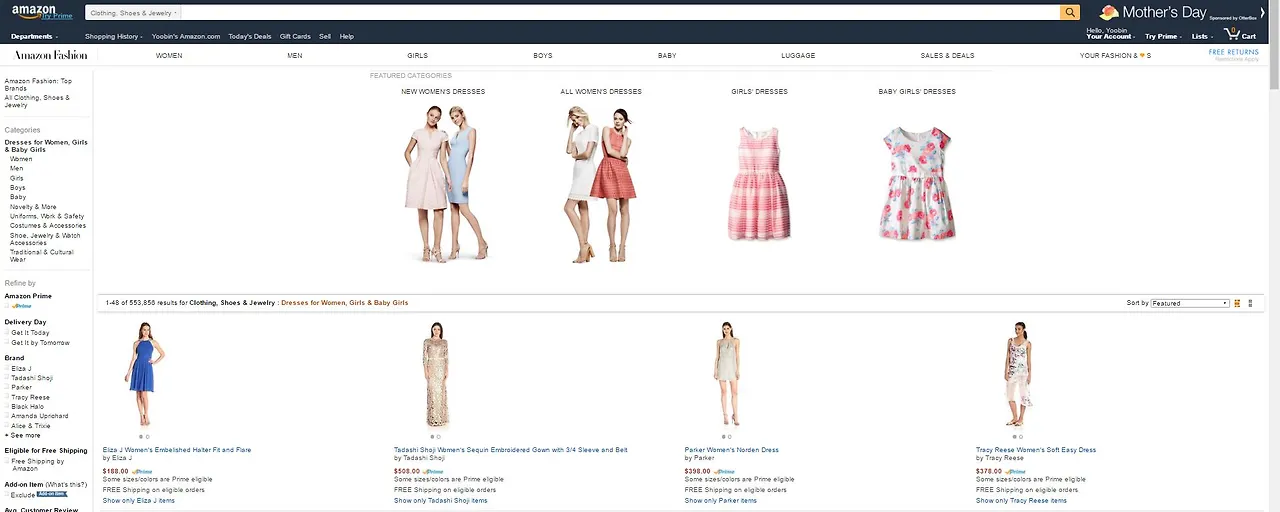Click the Mother's Day flower graphic
Image resolution: width=1280 pixels, height=512 pixels.
[1109, 12]
